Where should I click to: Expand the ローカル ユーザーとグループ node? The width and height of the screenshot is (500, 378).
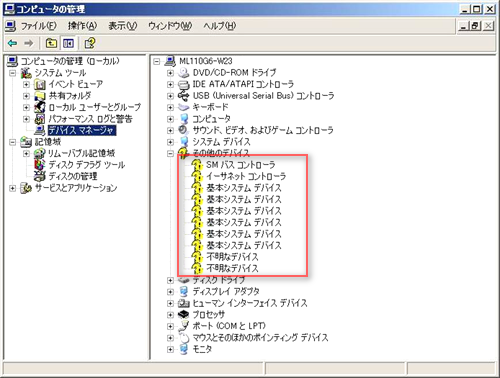pos(26,108)
